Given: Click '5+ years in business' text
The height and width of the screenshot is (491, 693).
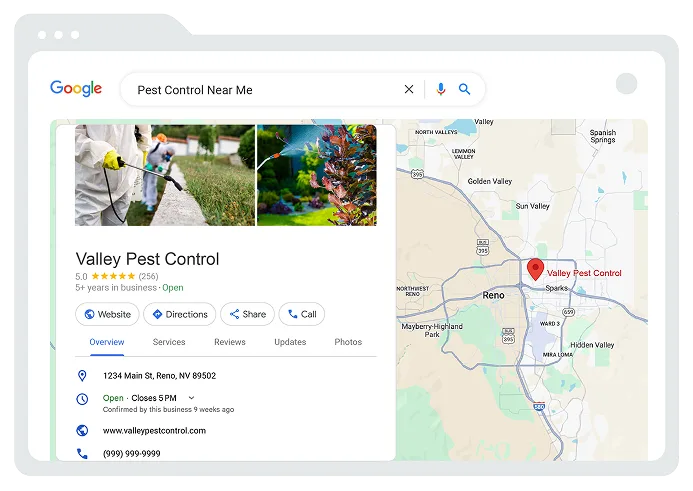Looking at the screenshot, I should (116, 288).
